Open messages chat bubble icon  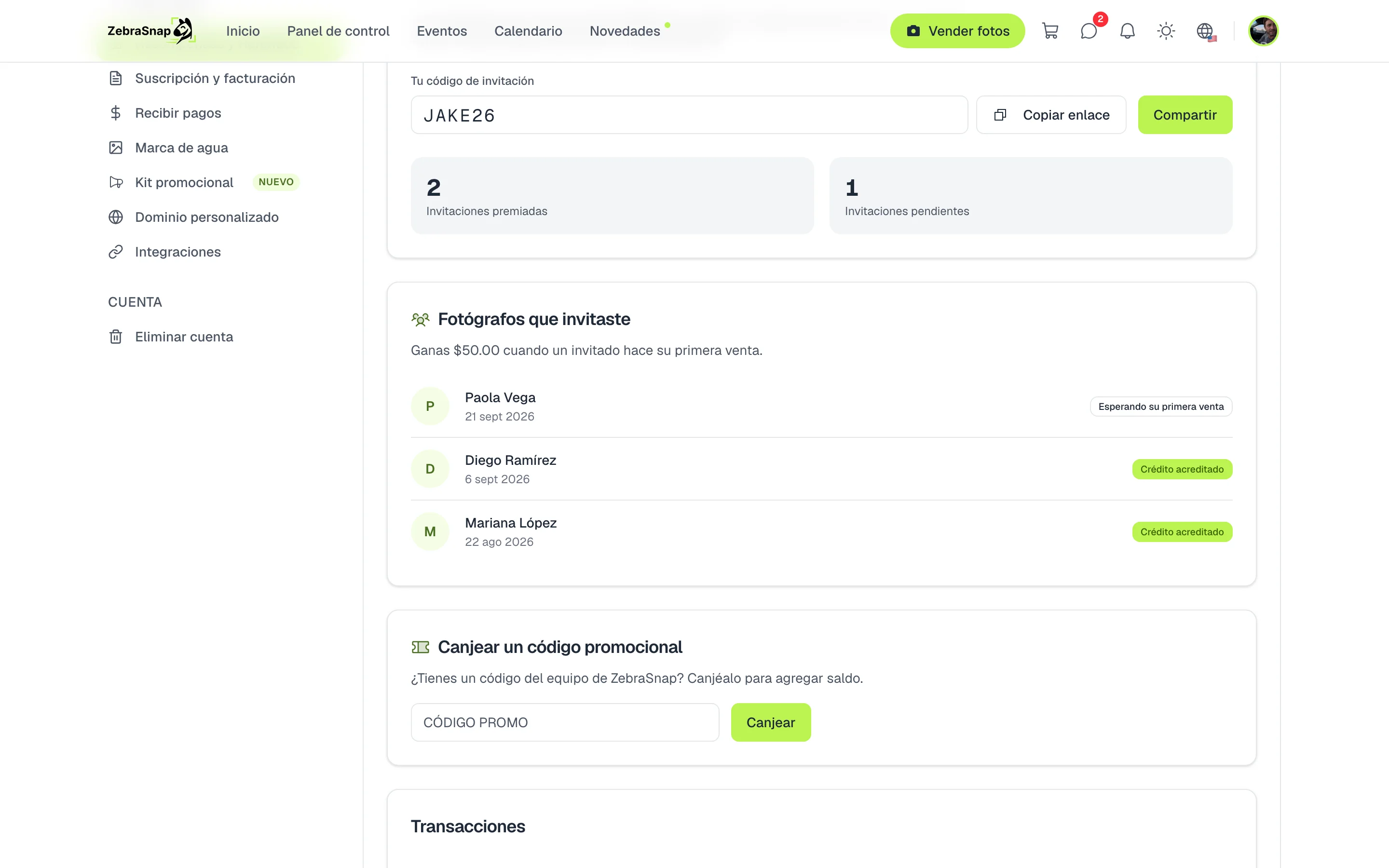[x=1088, y=31]
